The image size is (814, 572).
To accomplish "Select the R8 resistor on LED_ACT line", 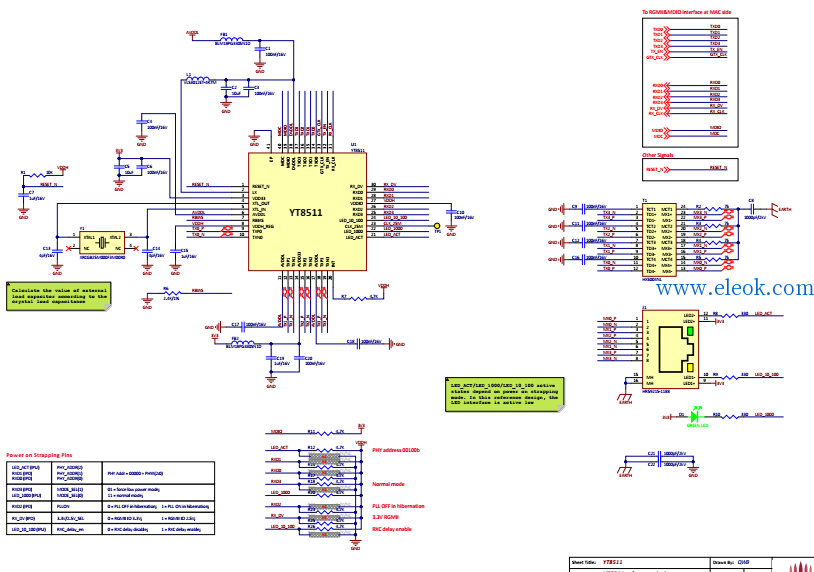I will coord(729,315).
